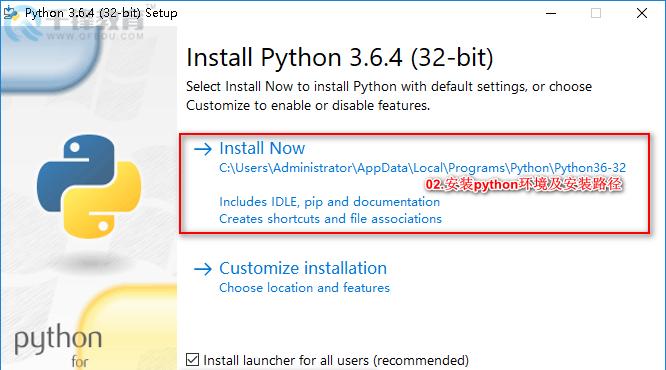Image resolution: width=666 pixels, height=370 pixels.
Task: Click the Select Install Now description paragraph
Action: (x=389, y=96)
